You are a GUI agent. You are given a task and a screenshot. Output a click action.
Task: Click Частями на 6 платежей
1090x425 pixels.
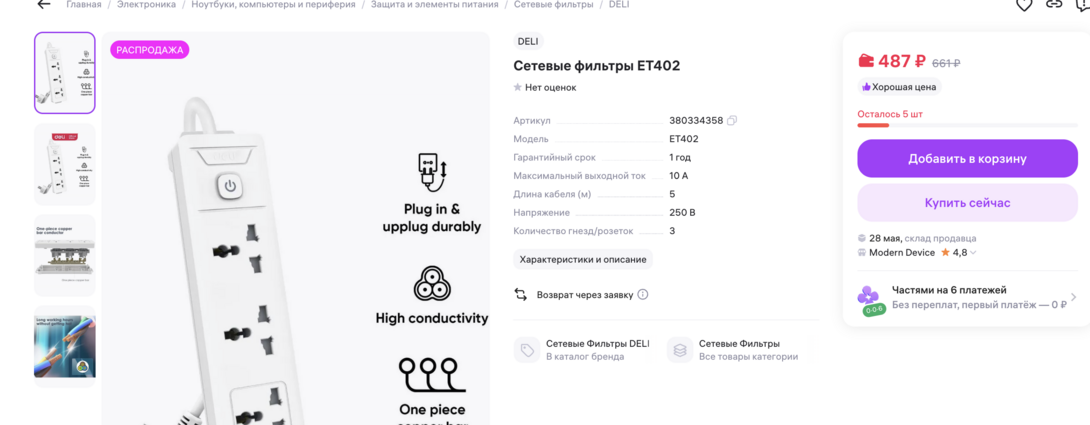pos(949,290)
